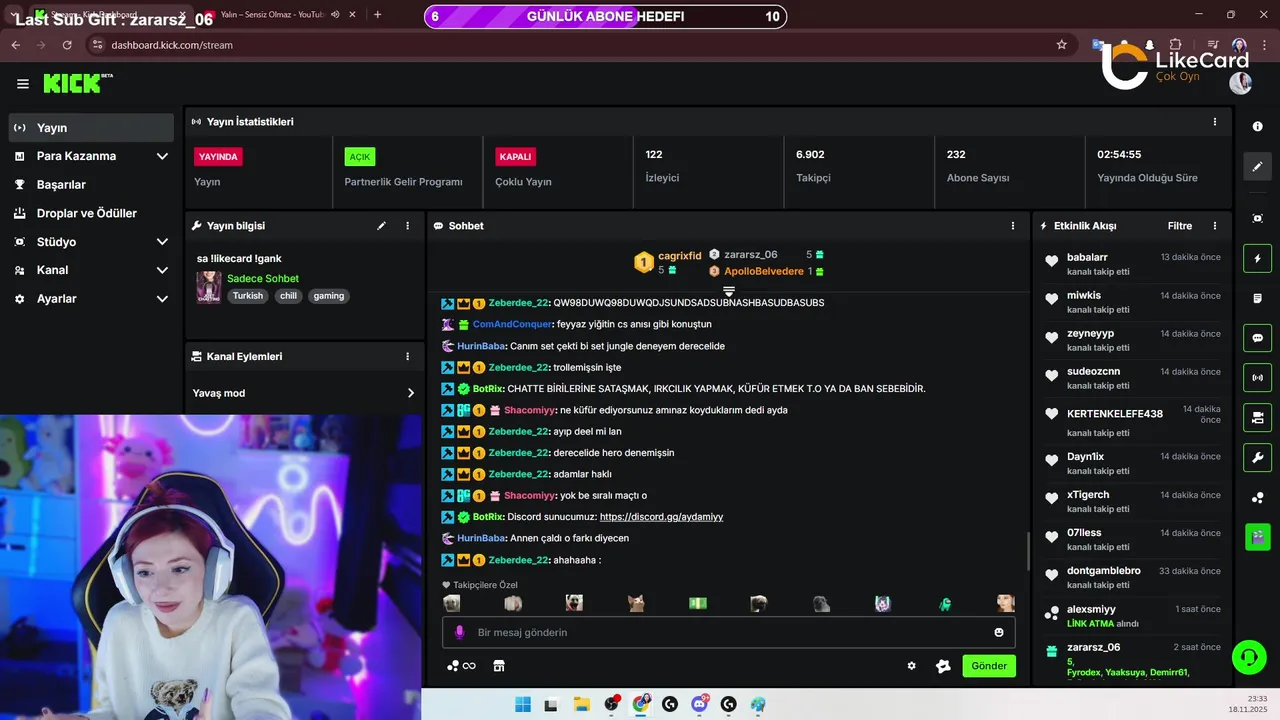Open the green headset support button
1280x720 pixels.
point(1249,658)
